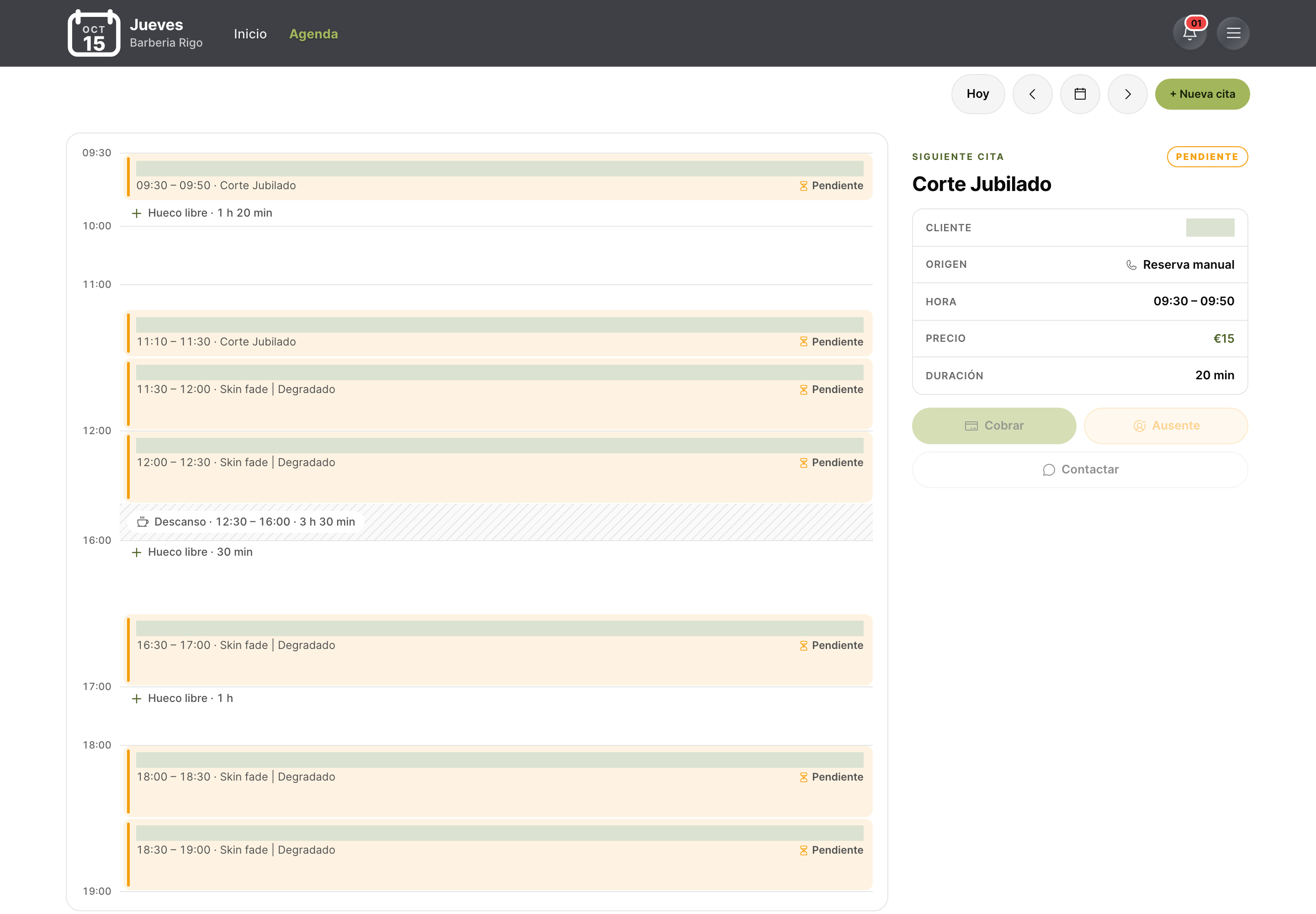Select the 12:00 – 12:30 Skin fade appointment
The image size is (1316, 914).
[498, 468]
